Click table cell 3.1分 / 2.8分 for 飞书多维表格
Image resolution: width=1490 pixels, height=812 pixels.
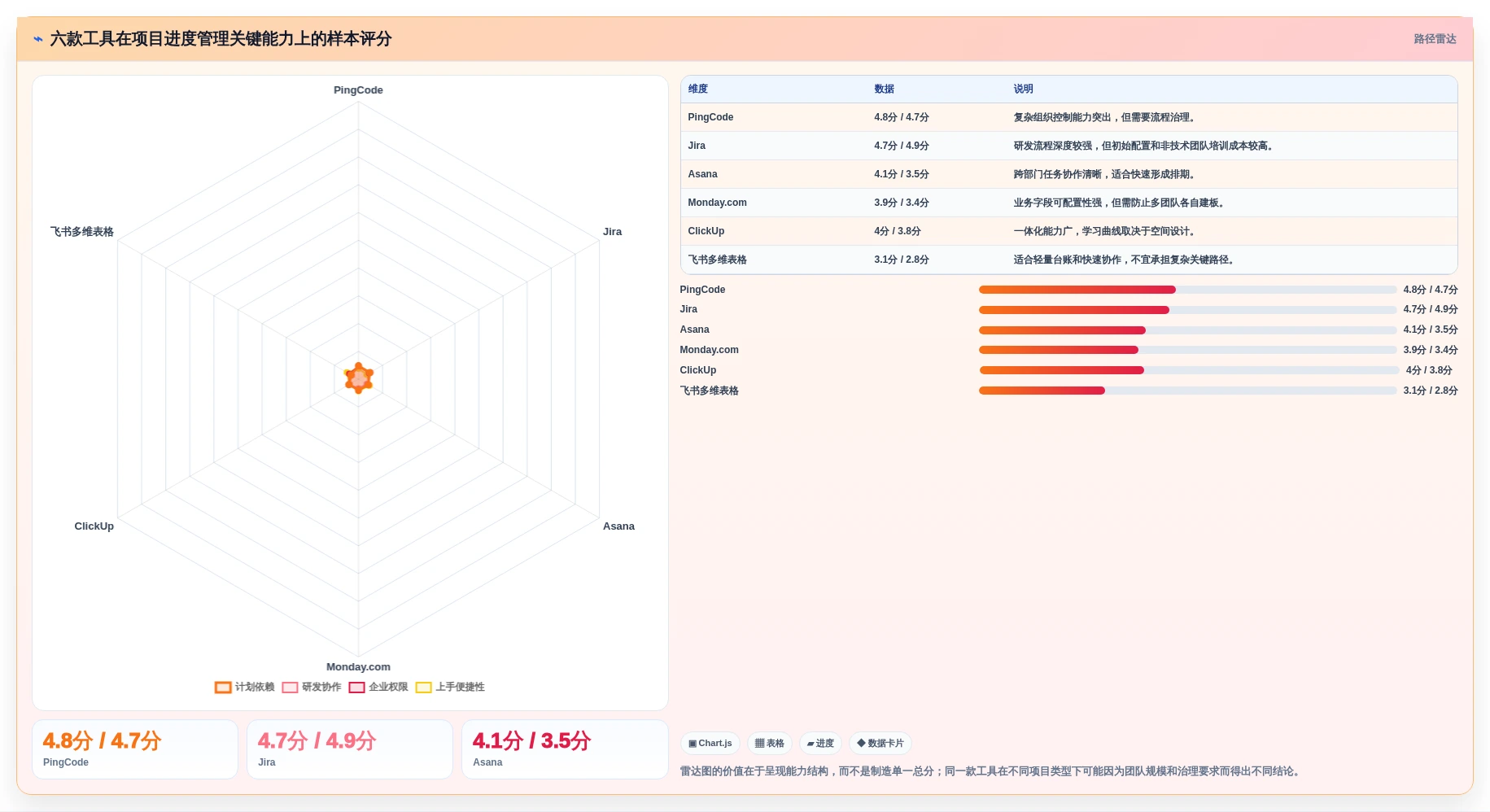tap(902, 260)
